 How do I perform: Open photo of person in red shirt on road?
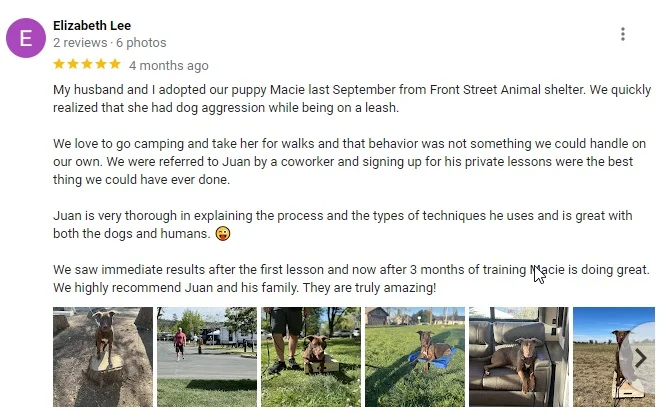(207, 356)
